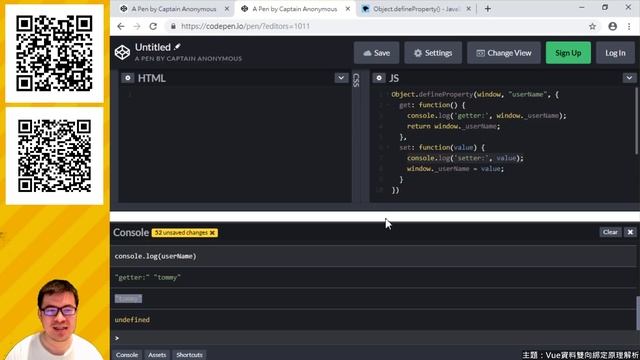Image resolution: width=640 pixels, height=360 pixels.
Task: Go forward in browser history
Action: pyautogui.click(x=137, y=26)
